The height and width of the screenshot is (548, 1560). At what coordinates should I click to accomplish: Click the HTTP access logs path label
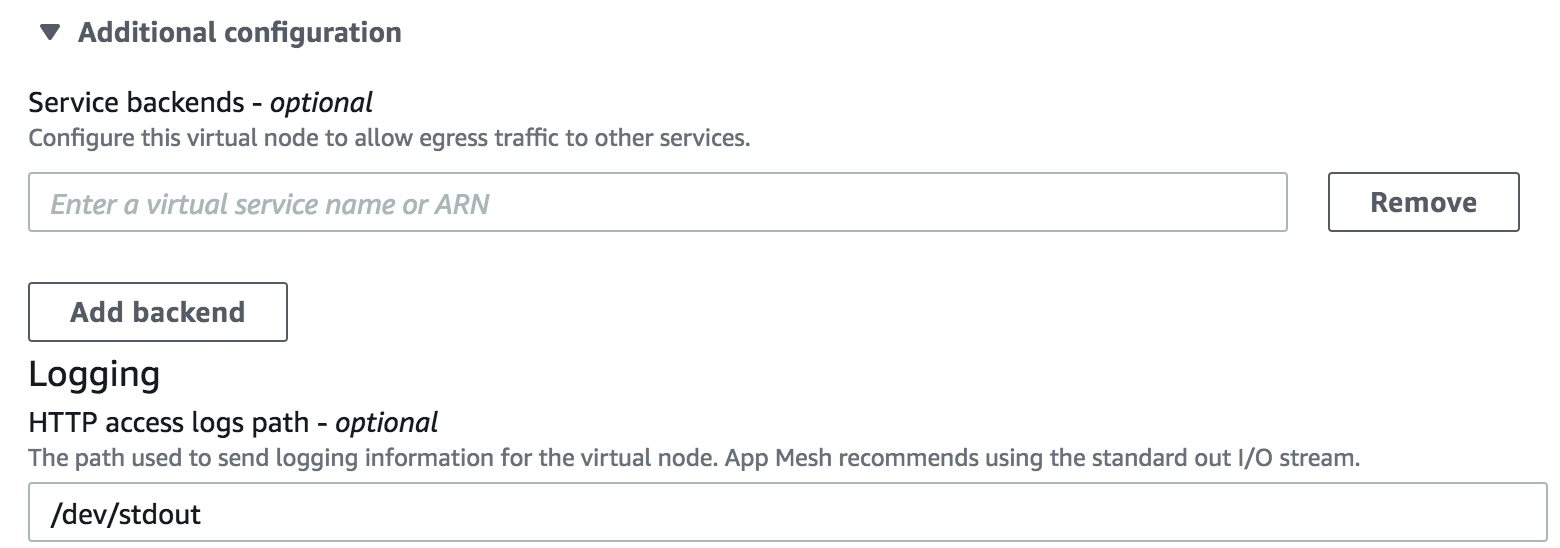click(x=166, y=423)
